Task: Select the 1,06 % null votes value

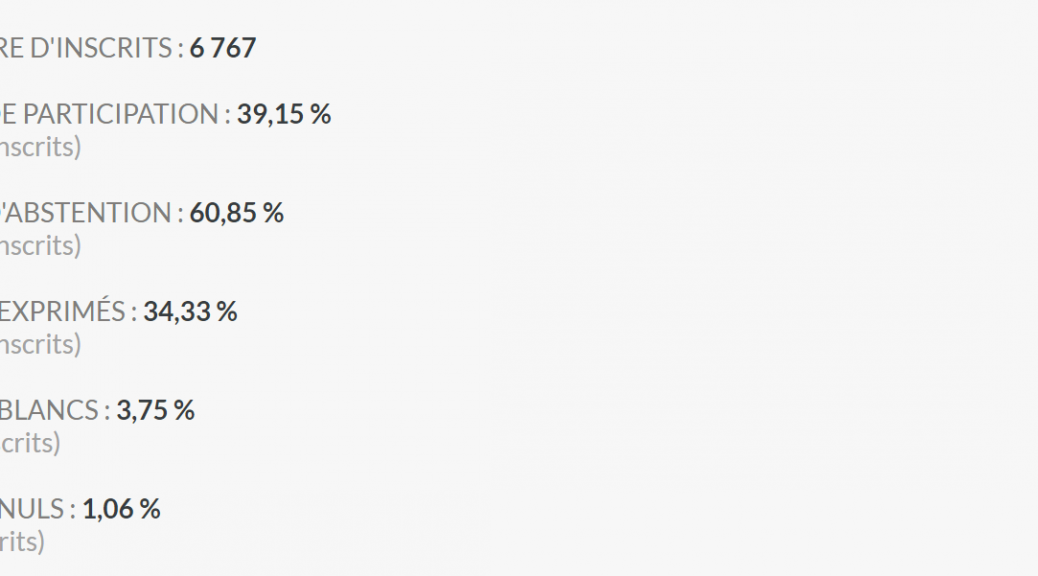Action: point(121,509)
